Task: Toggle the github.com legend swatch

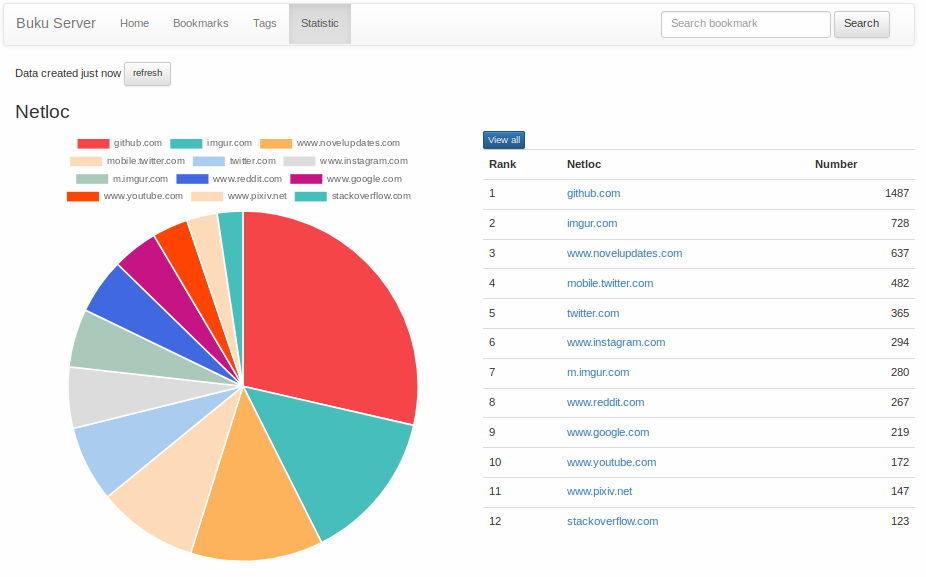Action: coord(93,144)
